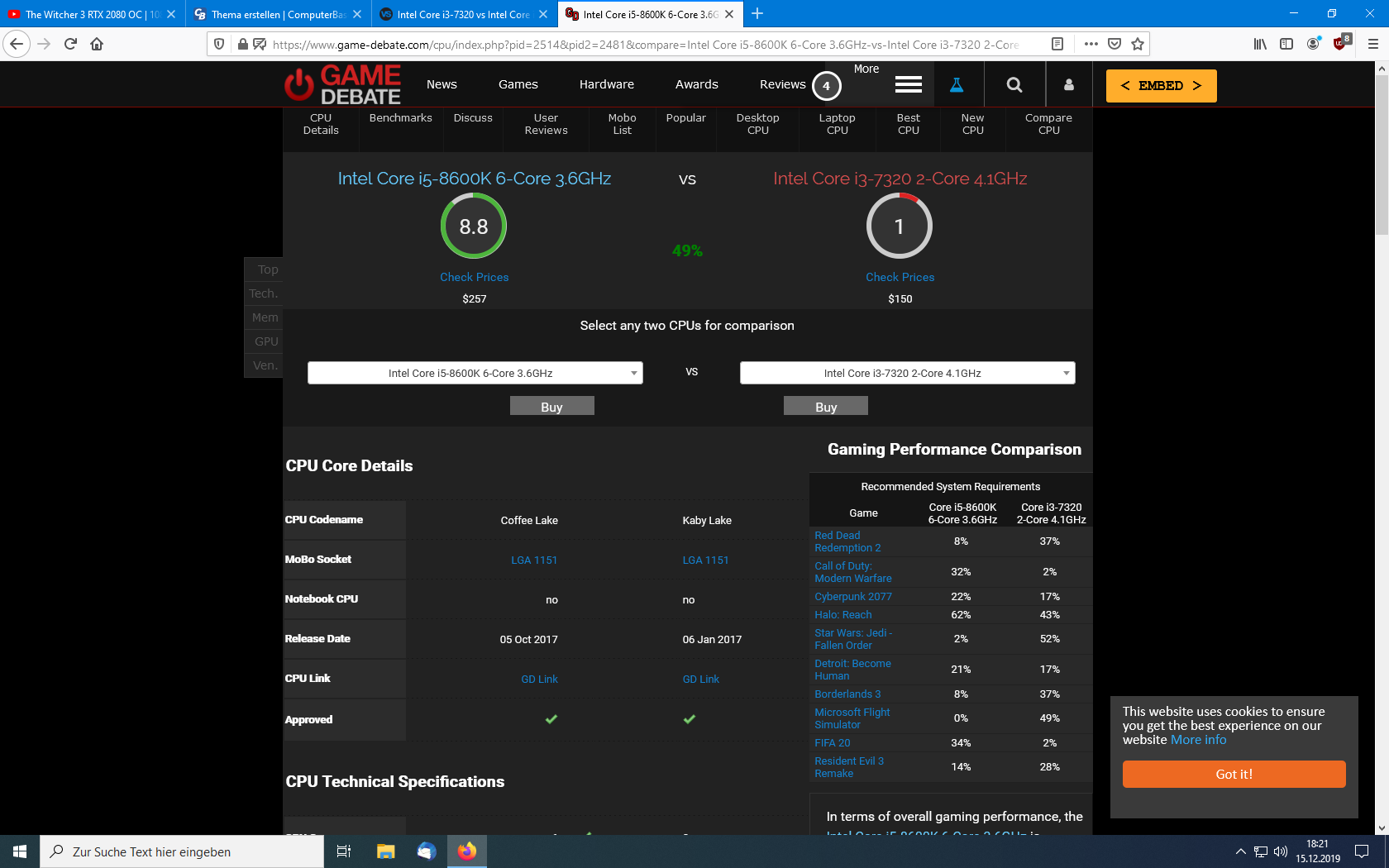Switch to Thema erstellen ComputerBase tab
1389x868 pixels.
(278, 14)
